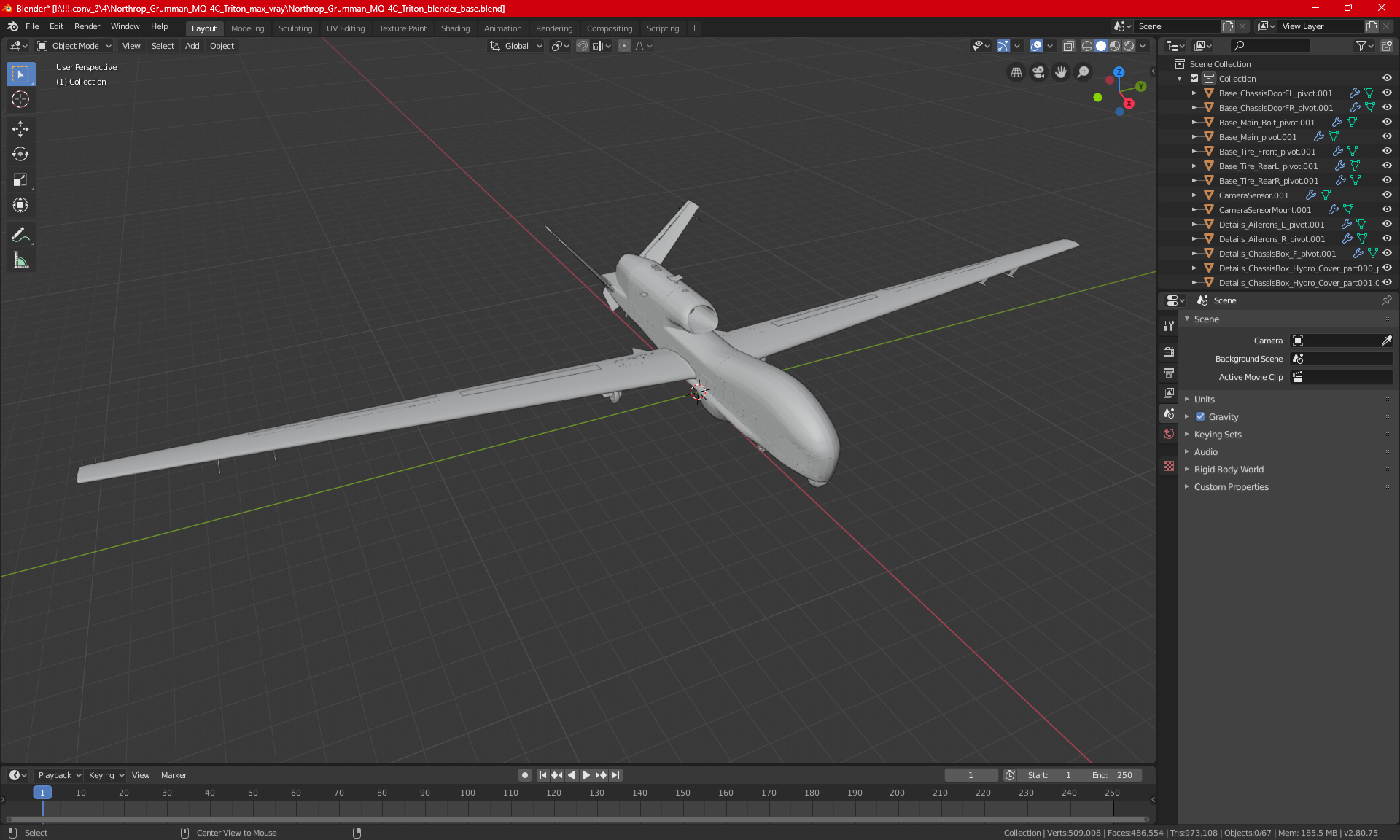Select the Scale tool
This screenshot has height=840, width=1400.
click(20, 179)
